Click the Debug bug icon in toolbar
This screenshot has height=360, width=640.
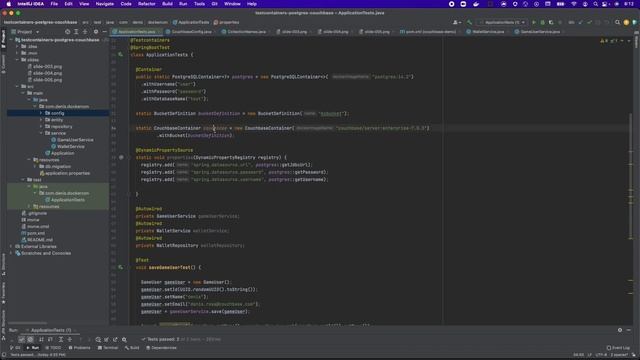542,22
